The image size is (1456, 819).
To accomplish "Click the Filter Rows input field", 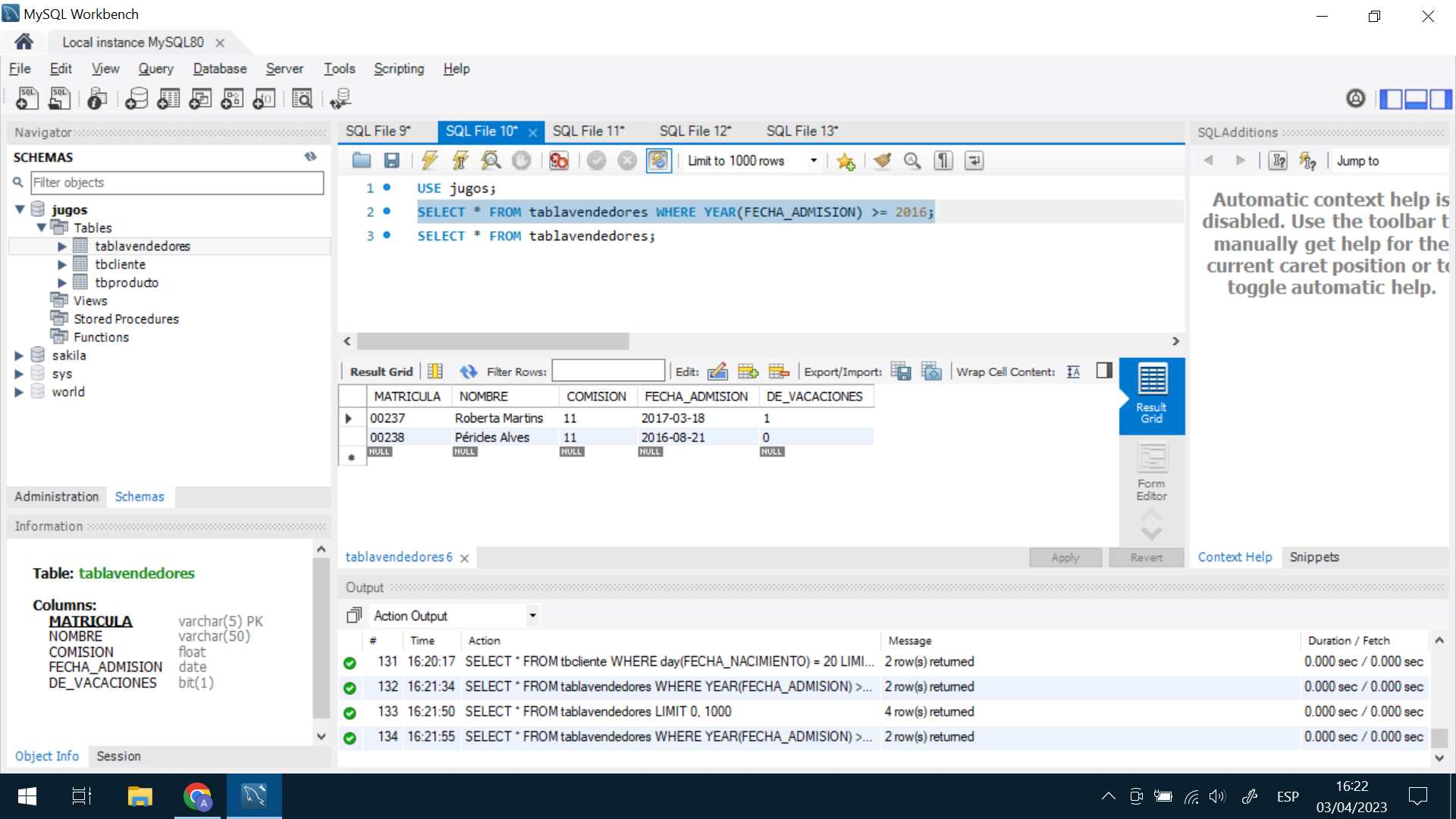I will tap(608, 371).
